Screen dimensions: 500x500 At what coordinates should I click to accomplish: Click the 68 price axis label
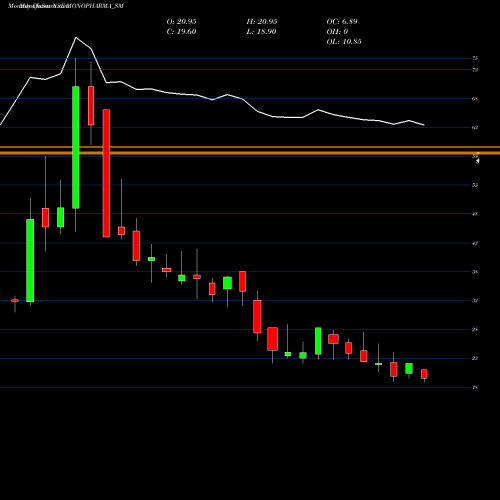coord(475,99)
